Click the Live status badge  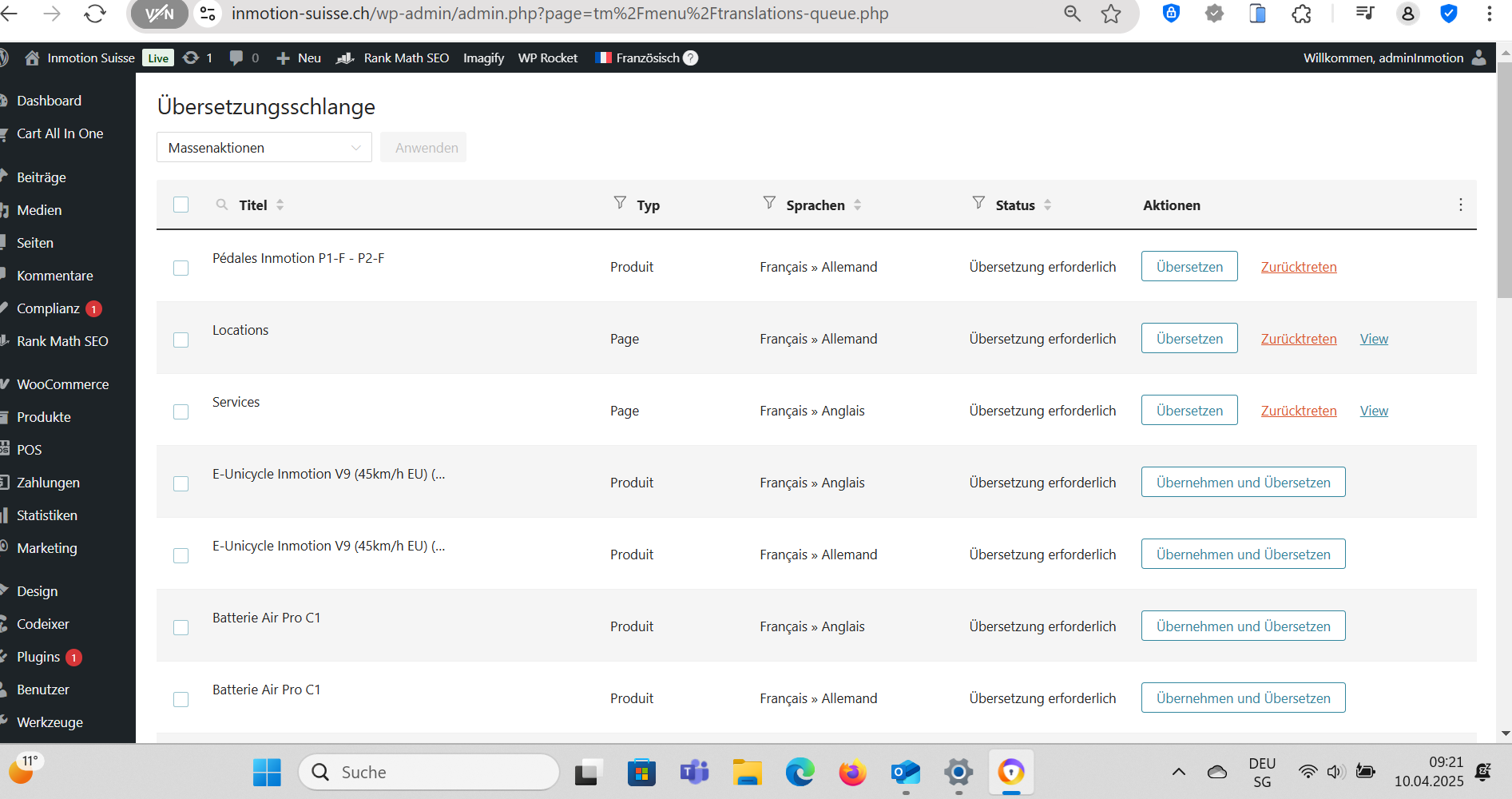tap(158, 58)
